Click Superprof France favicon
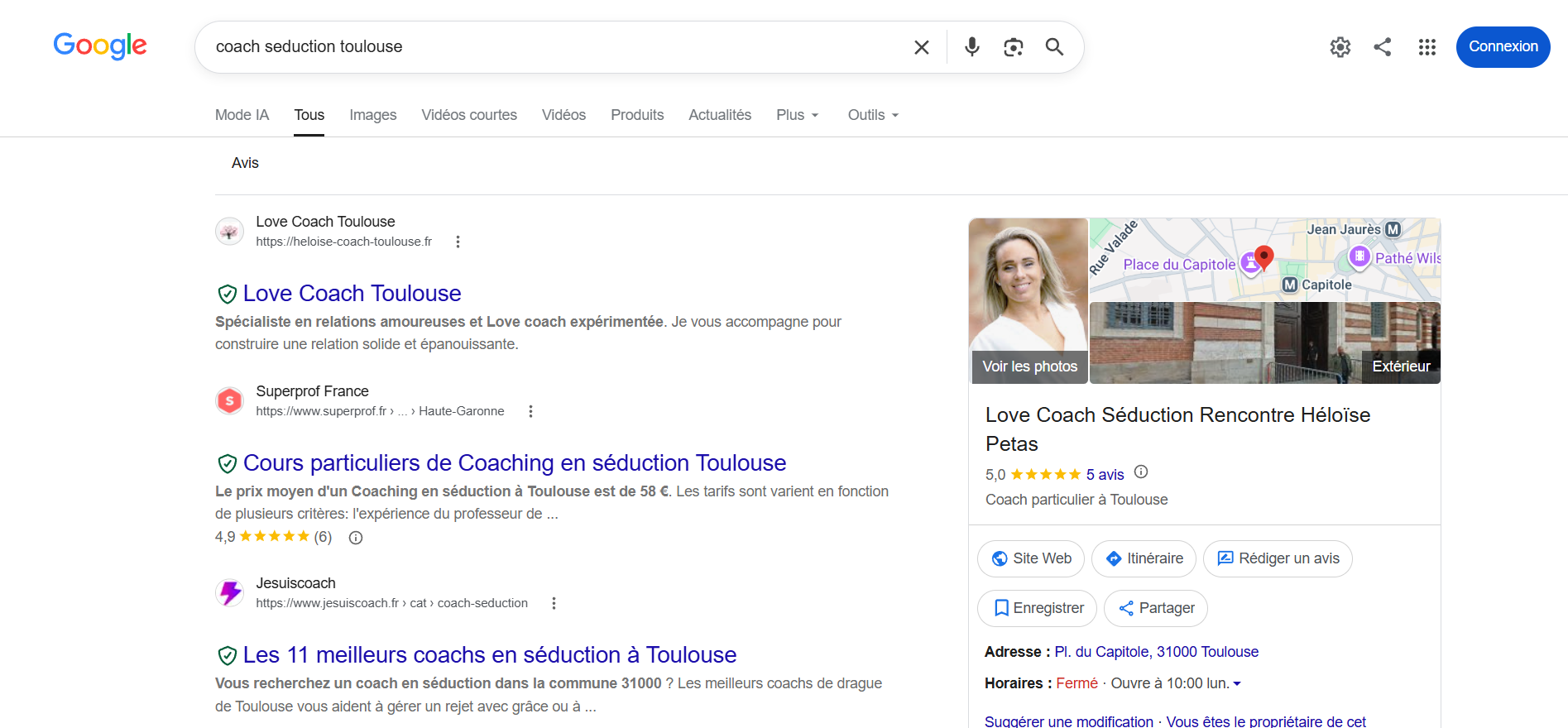The height and width of the screenshot is (728, 1568). pos(229,401)
